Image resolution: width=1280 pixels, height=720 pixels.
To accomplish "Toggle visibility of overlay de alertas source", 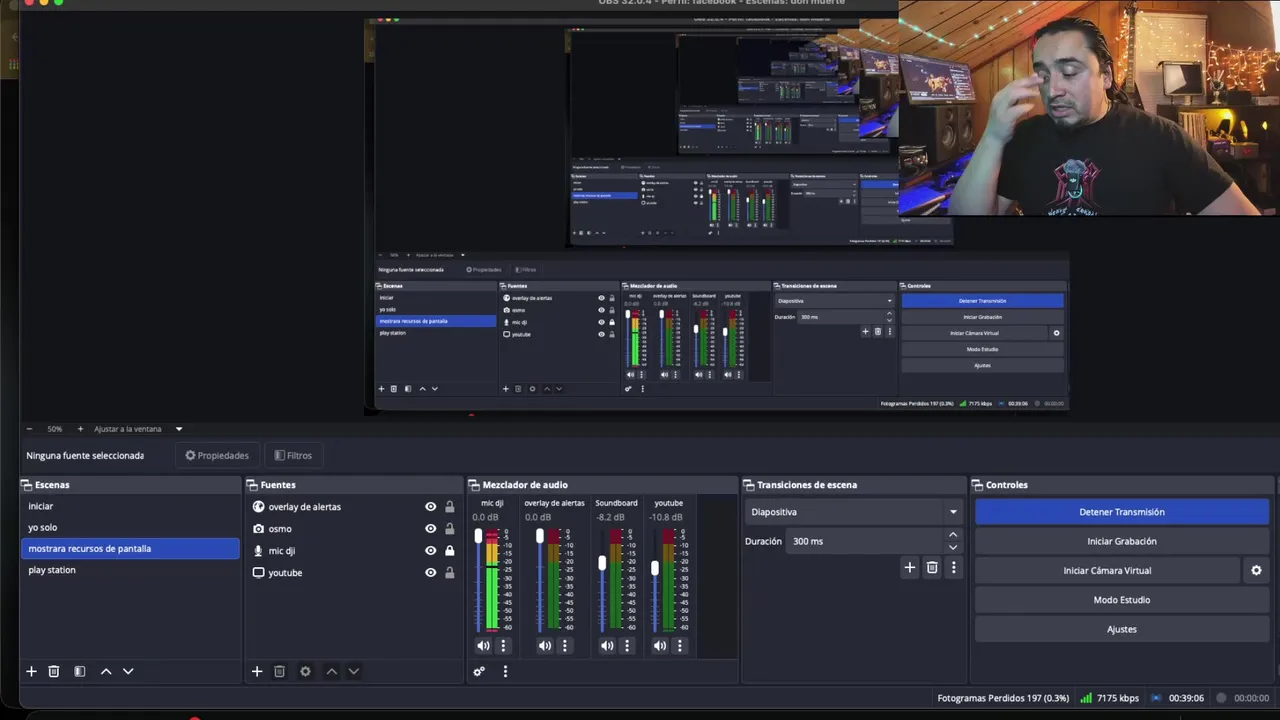I will click(x=430, y=507).
